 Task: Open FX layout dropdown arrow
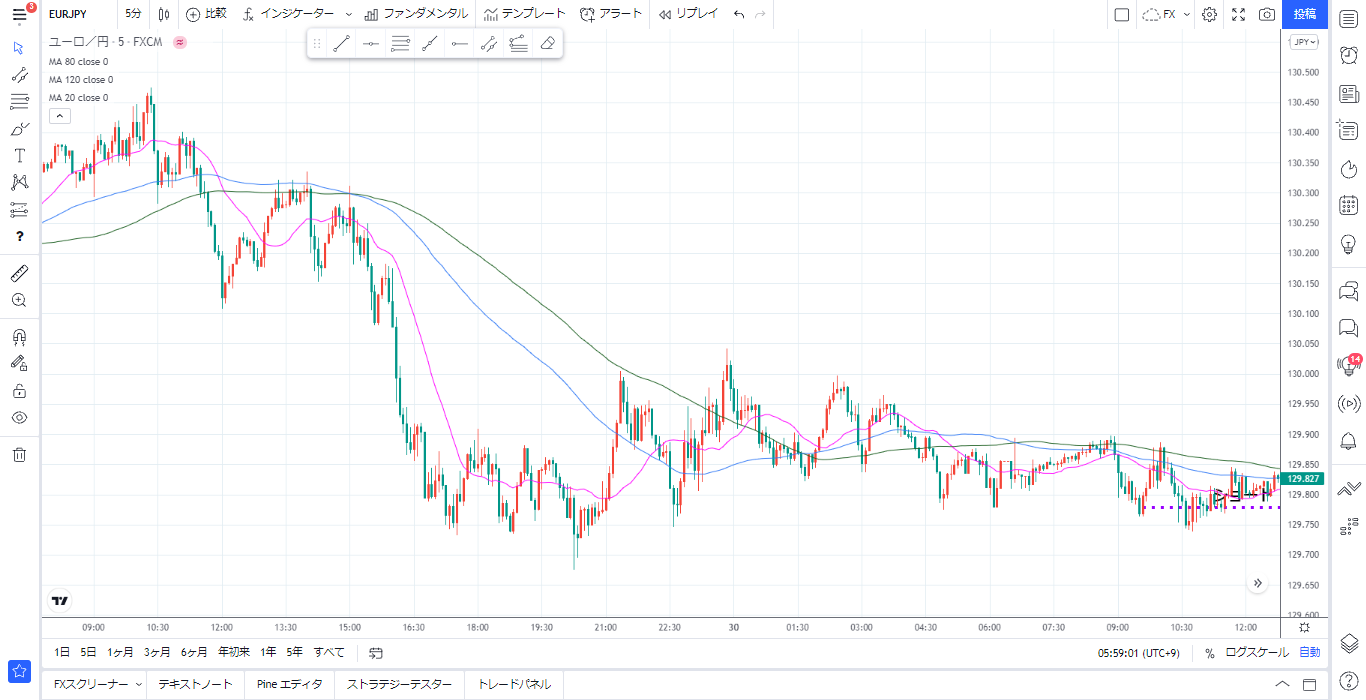pos(1186,15)
